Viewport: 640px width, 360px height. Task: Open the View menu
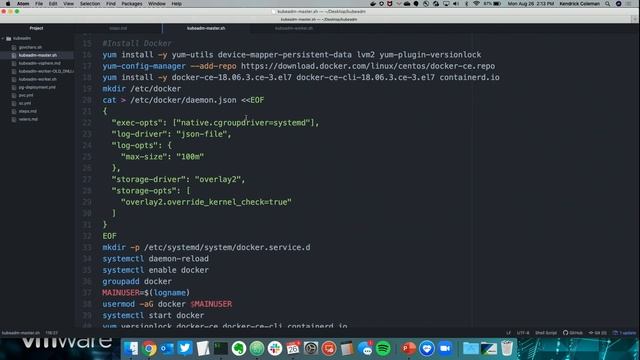[x=69, y=4]
